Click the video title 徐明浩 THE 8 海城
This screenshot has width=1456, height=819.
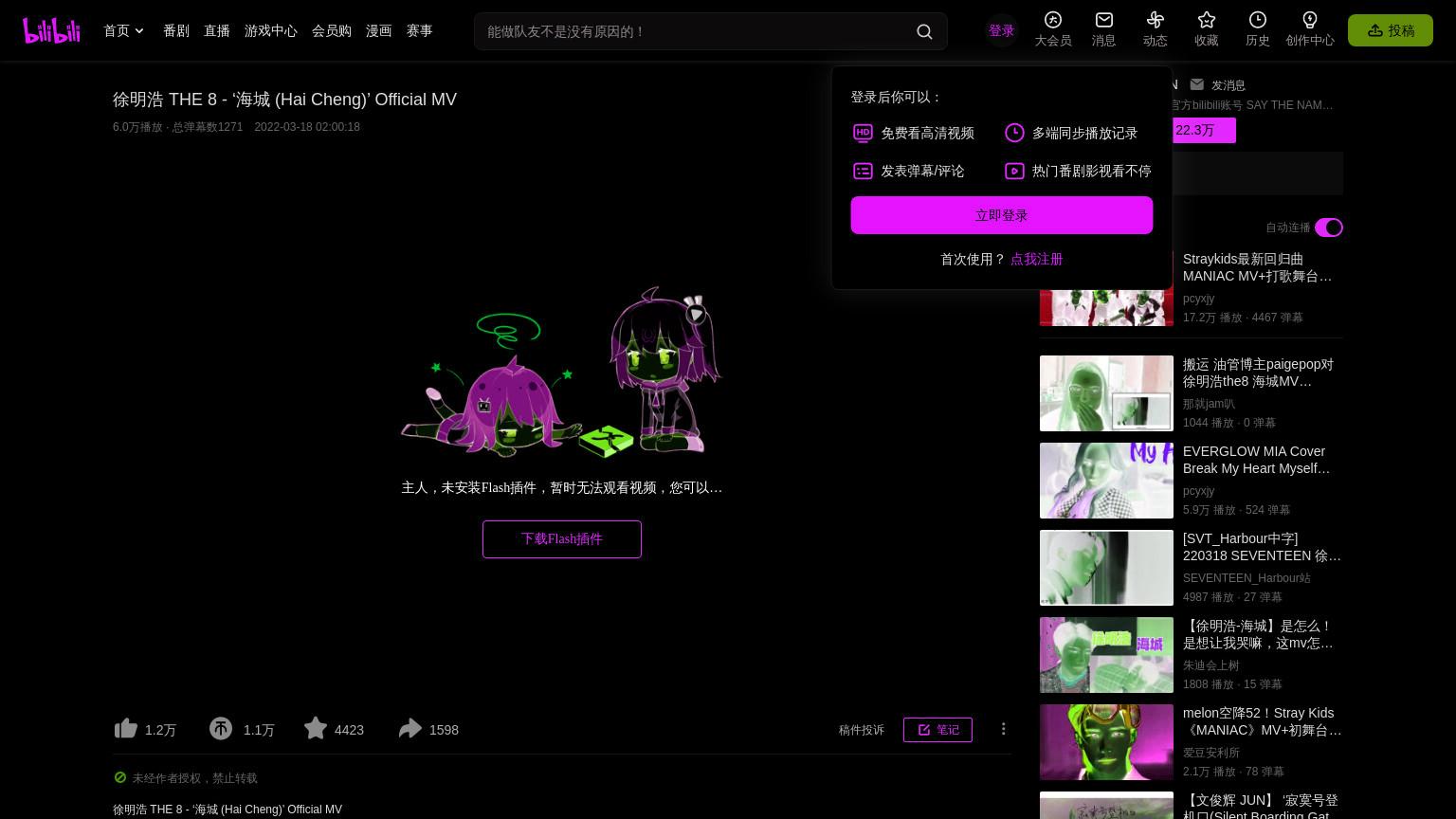(284, 100)
